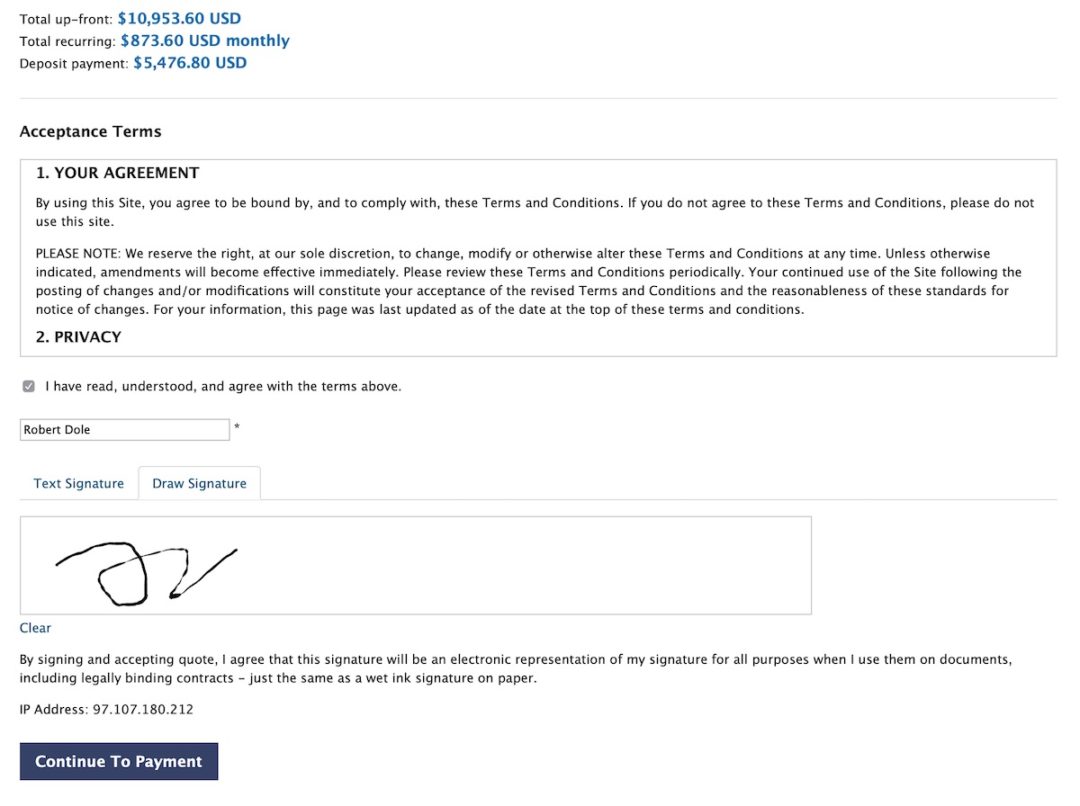Click the IP Address 97.107.180.212 text
The width and height of the screenshot is (1080, 806).
tap(107, 710)
